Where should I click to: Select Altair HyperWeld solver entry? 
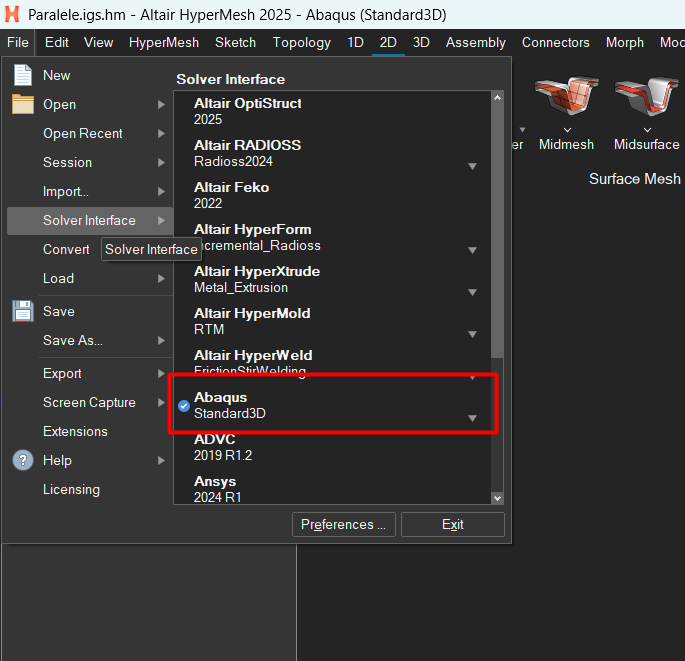coord(332,362)
